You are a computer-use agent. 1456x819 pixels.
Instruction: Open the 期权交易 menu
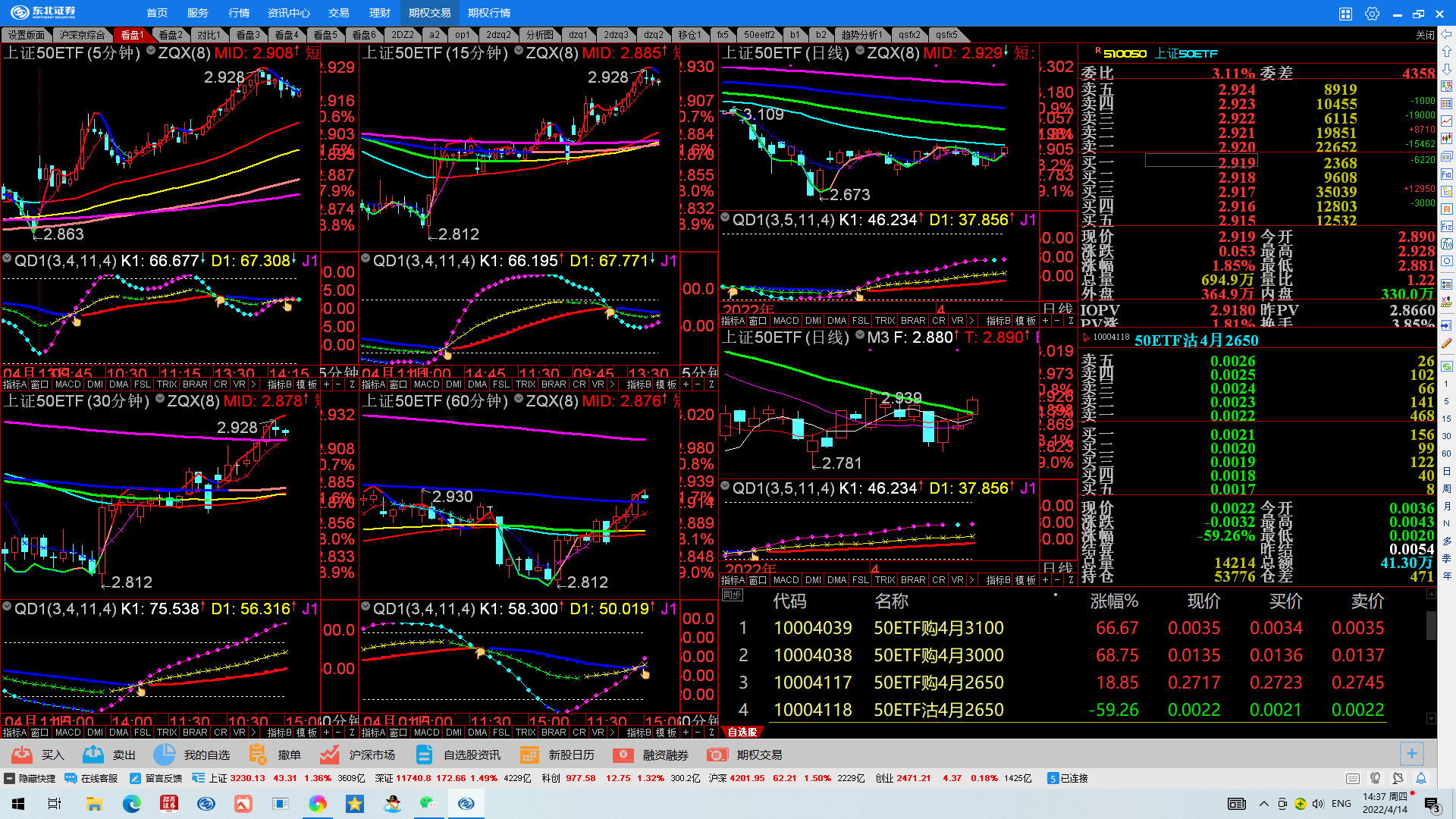coord(429,13)
